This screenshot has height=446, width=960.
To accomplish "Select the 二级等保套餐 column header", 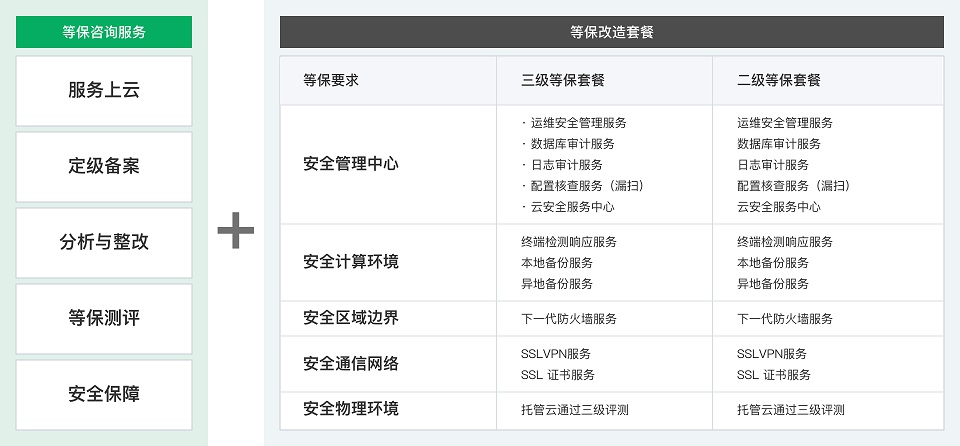I will (779, 80).
